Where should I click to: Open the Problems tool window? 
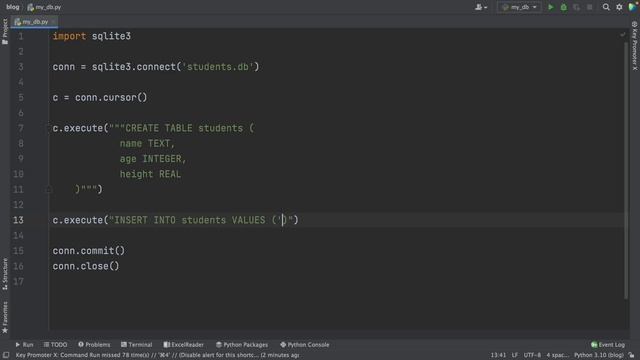(x=94, y=345)
